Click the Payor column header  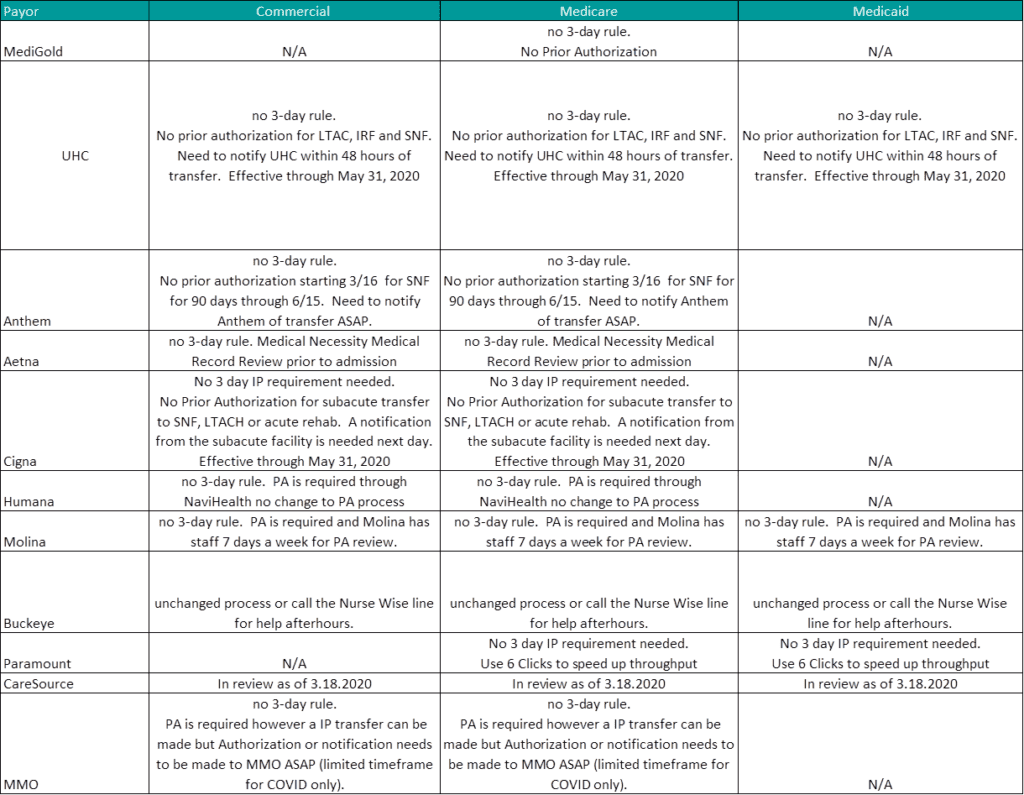pos(23,11)
